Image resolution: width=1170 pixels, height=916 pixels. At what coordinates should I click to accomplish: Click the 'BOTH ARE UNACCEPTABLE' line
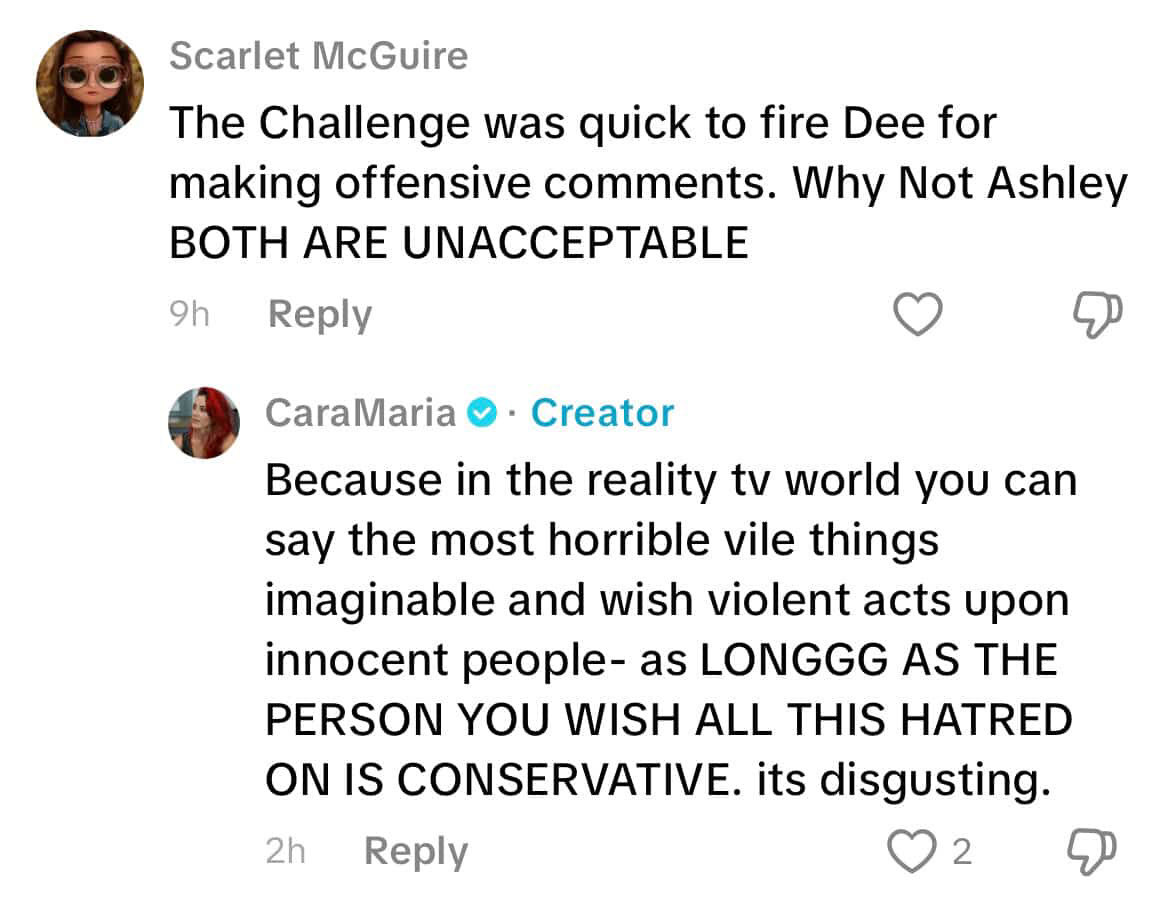[459, 243]
